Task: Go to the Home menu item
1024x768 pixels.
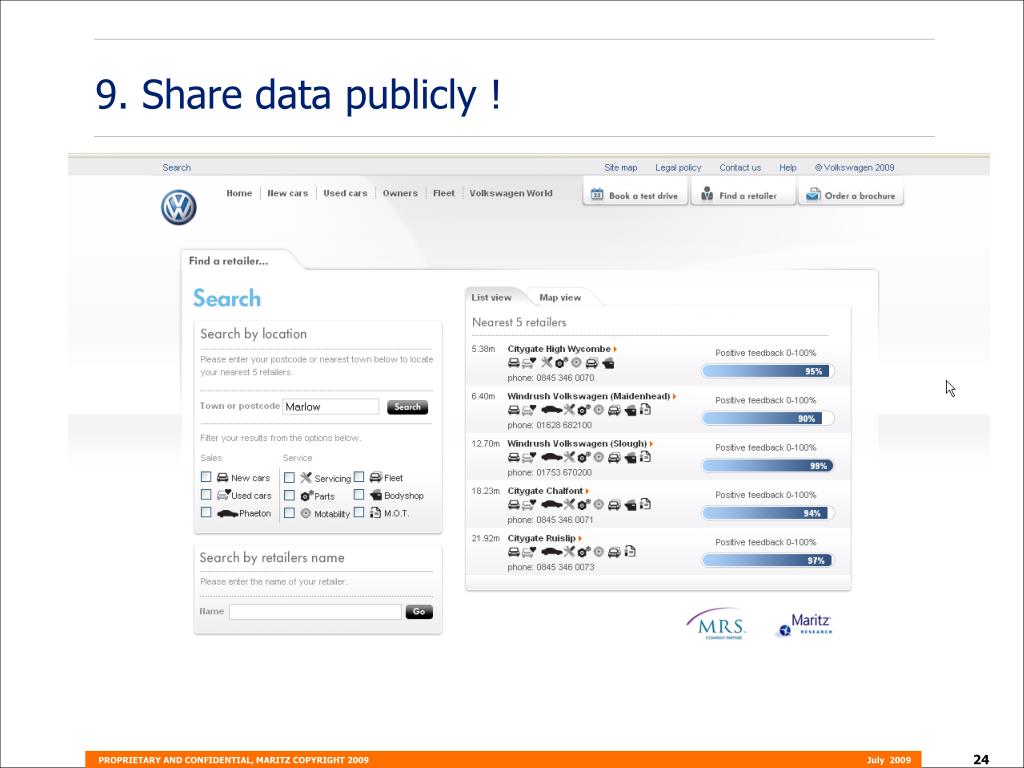Action: (x=239, y=193)
